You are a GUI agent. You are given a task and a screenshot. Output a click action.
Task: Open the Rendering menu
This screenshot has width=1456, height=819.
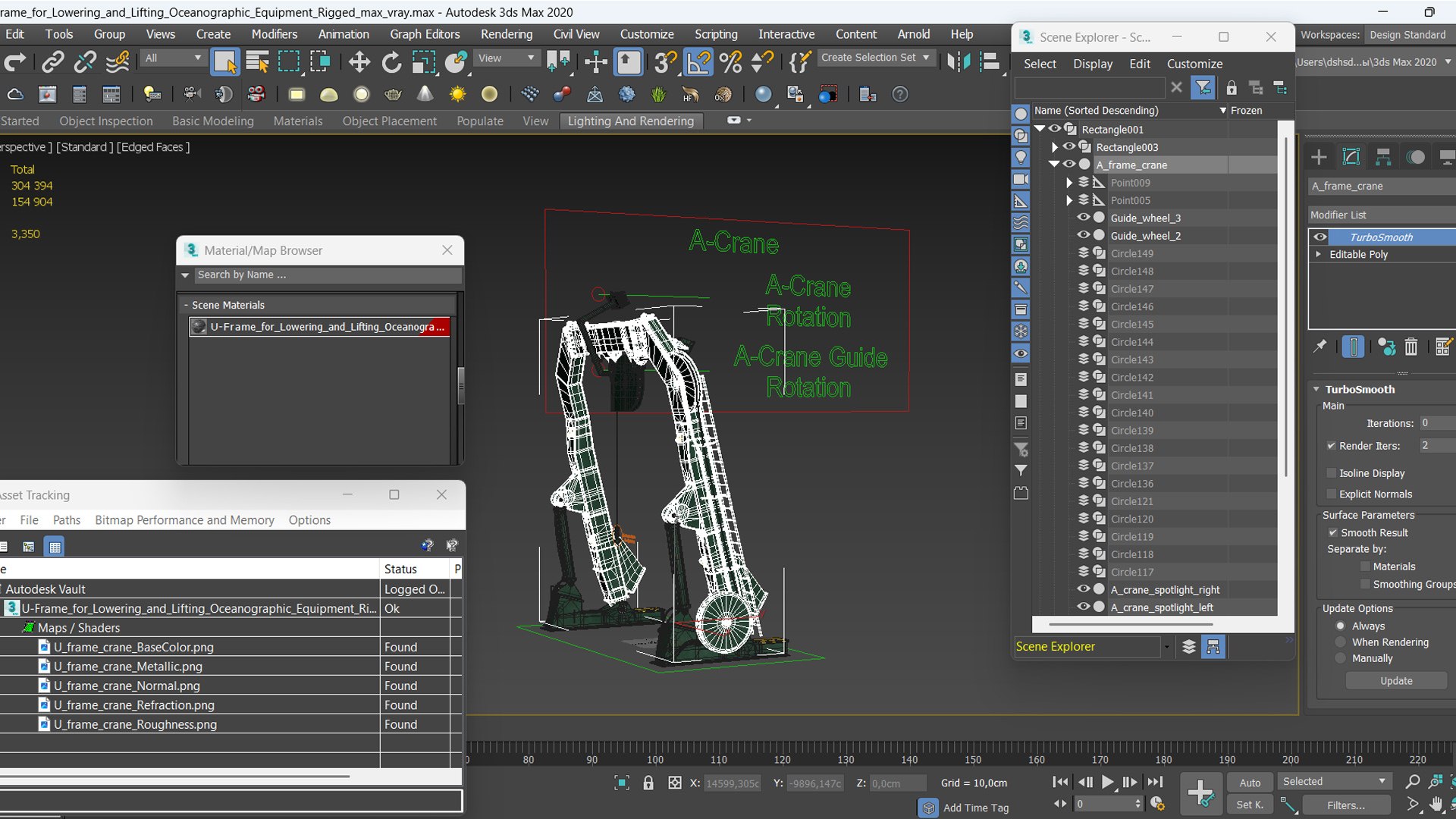pos(506,34)
